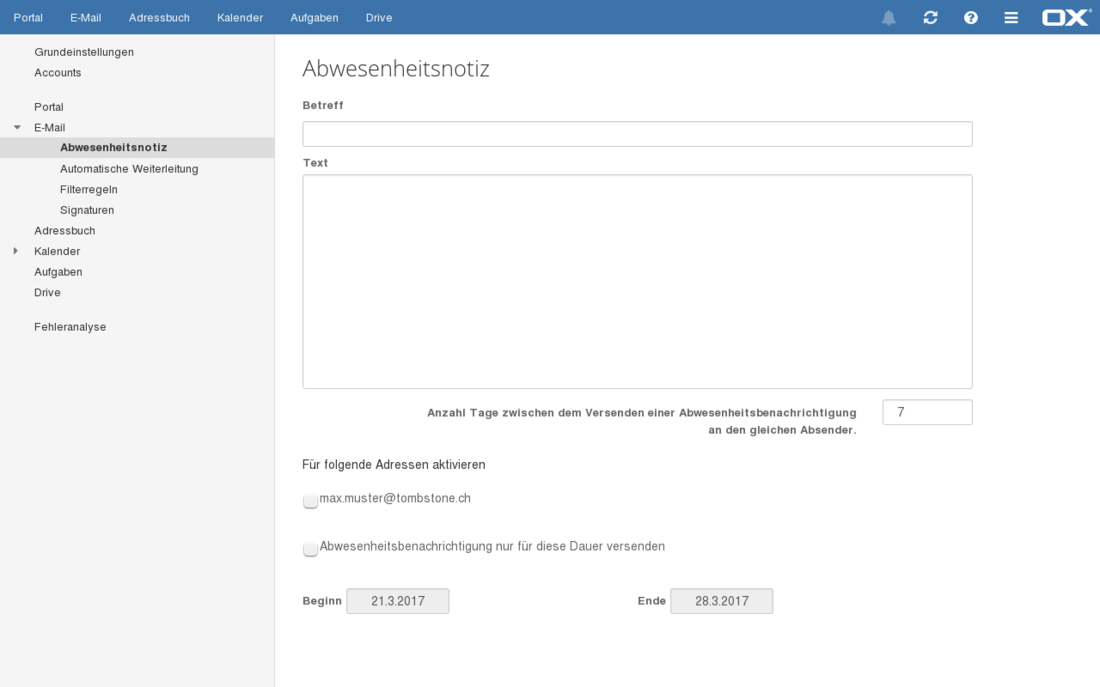Open the Portal app in top bar

pos(28,18)
